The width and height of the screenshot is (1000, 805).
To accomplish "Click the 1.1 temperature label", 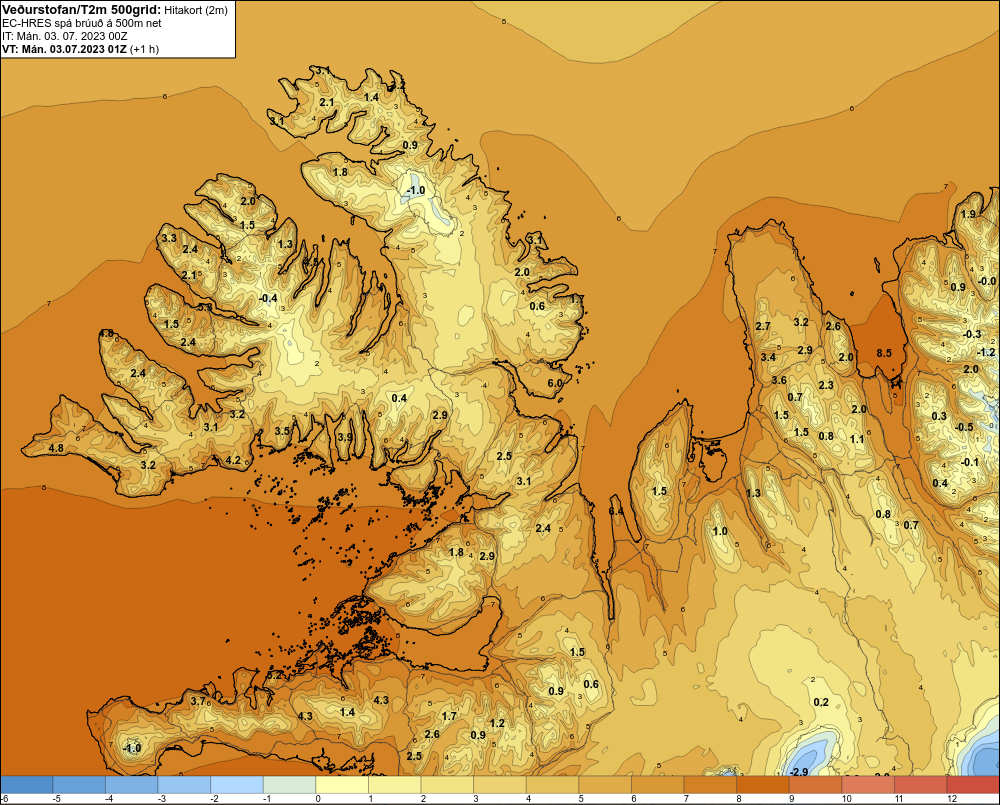I will pyautogui.click(x=857, y=439).
